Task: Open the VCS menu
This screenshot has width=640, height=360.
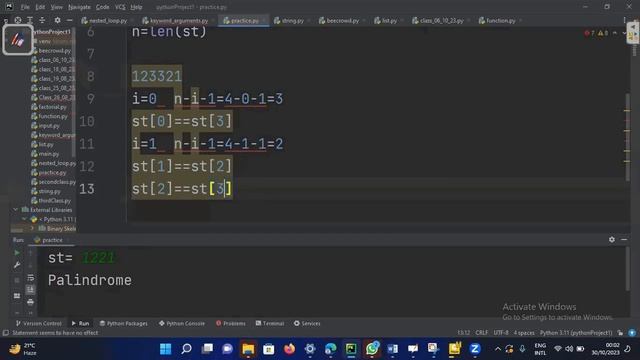Action: [120, 7]
